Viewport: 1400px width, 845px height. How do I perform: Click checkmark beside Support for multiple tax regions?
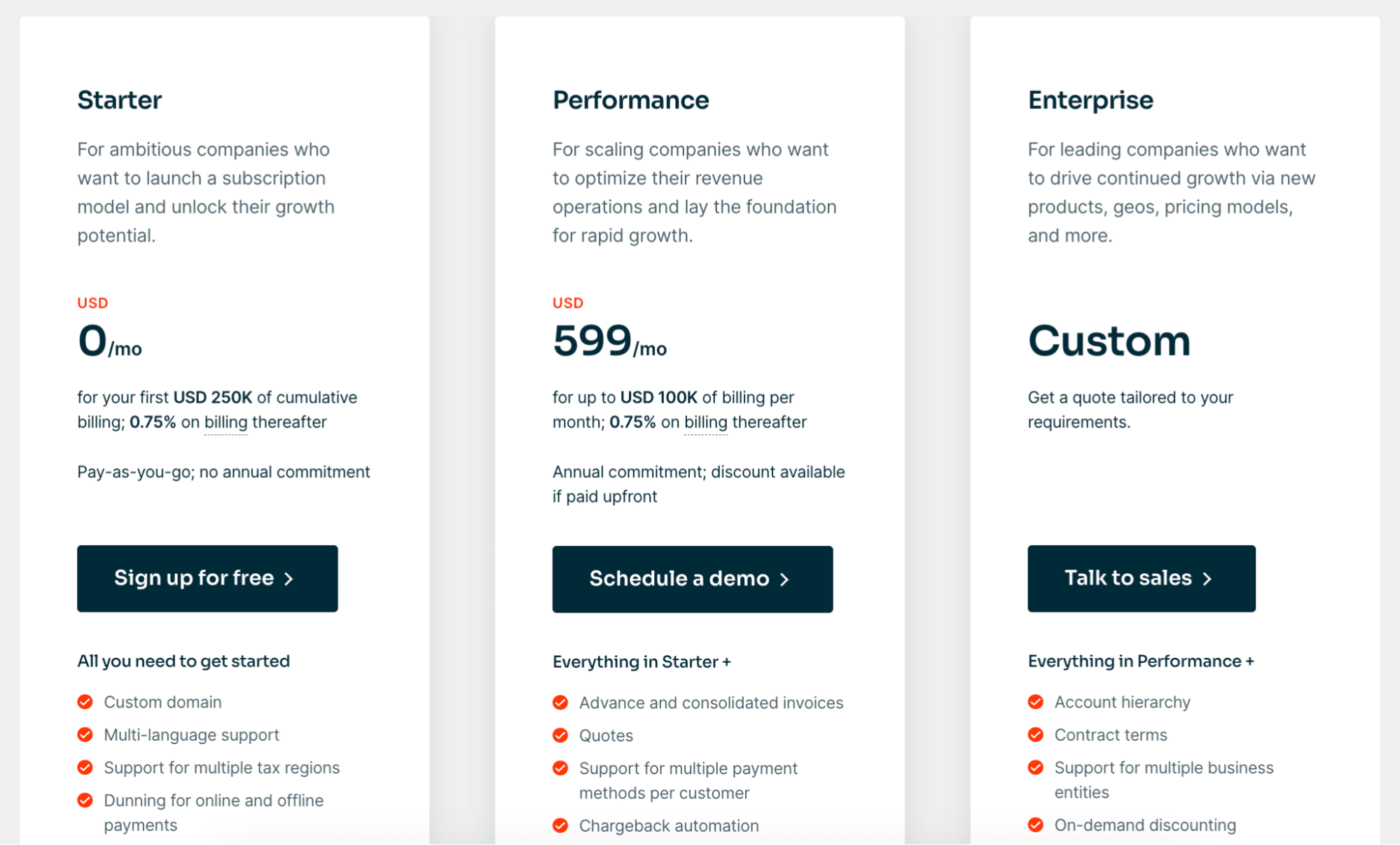[x=85, y=768]
